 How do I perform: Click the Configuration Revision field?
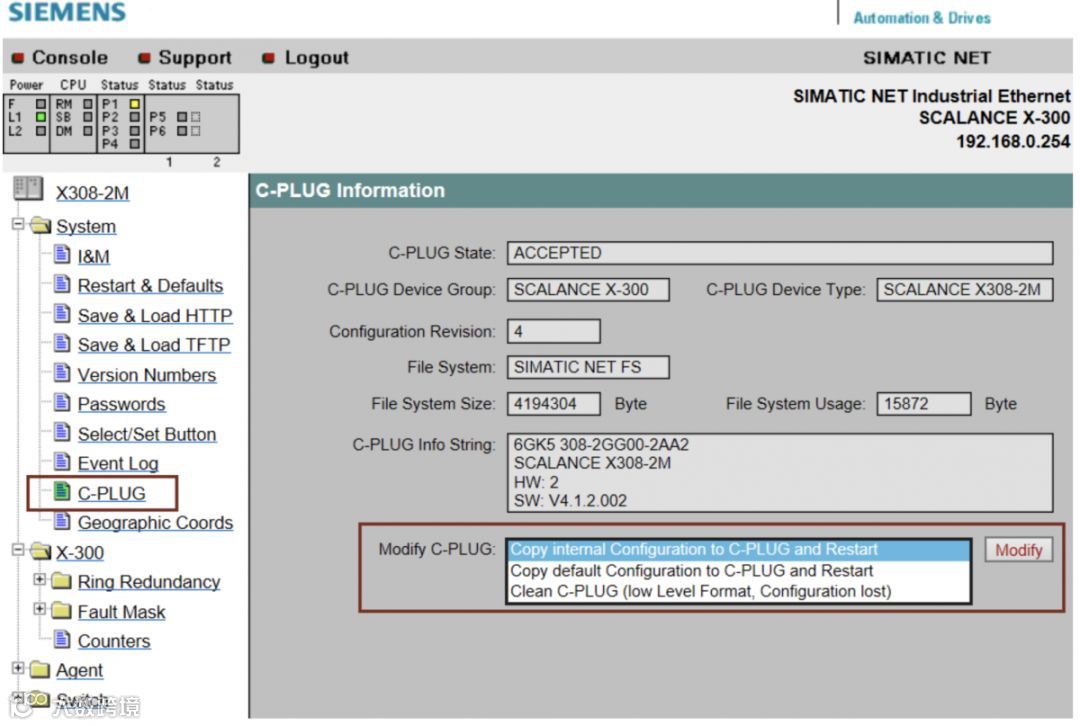click(x=554, y=331)
